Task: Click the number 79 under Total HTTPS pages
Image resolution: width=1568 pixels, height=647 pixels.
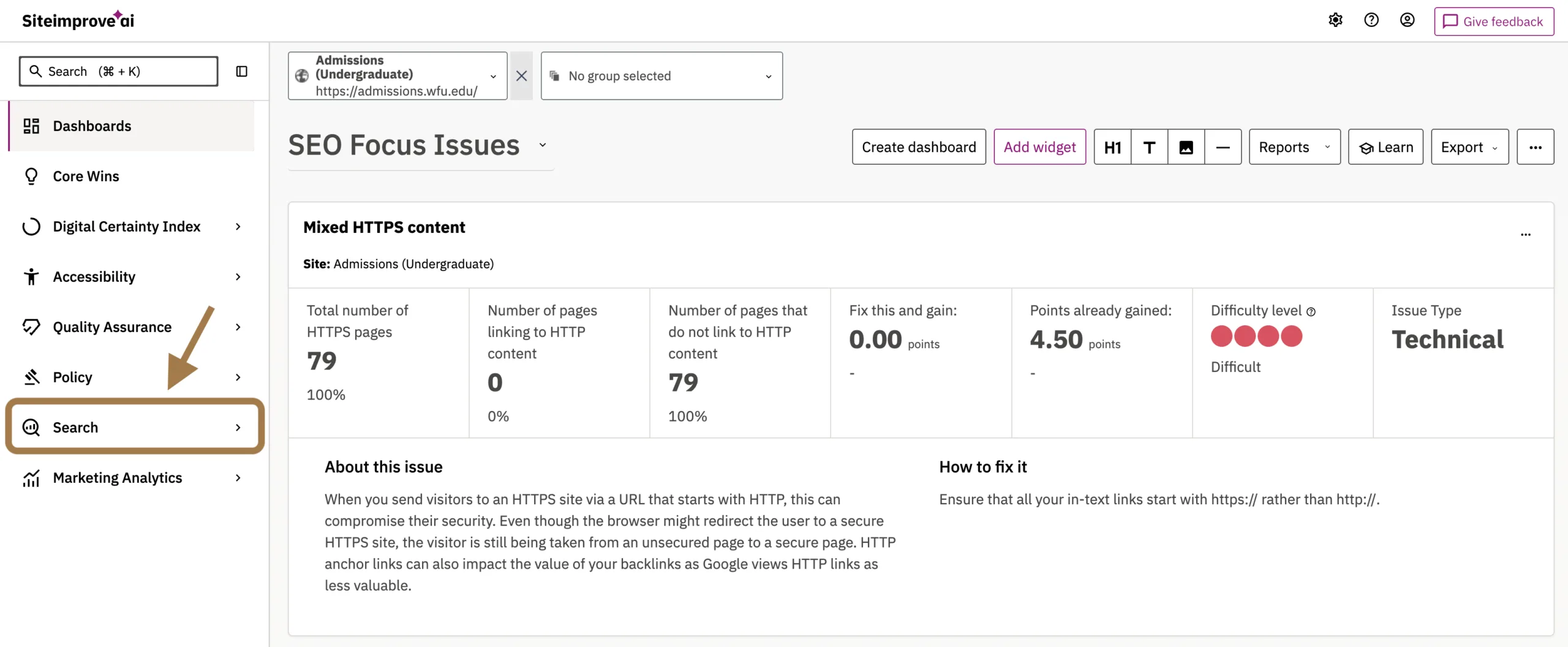Action: 322,361
